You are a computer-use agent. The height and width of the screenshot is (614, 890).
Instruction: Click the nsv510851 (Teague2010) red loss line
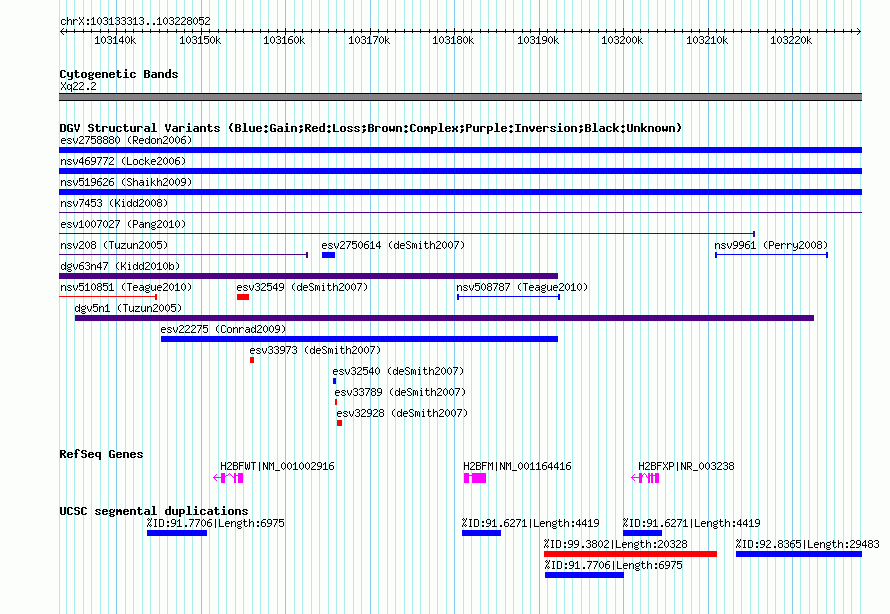108,296
